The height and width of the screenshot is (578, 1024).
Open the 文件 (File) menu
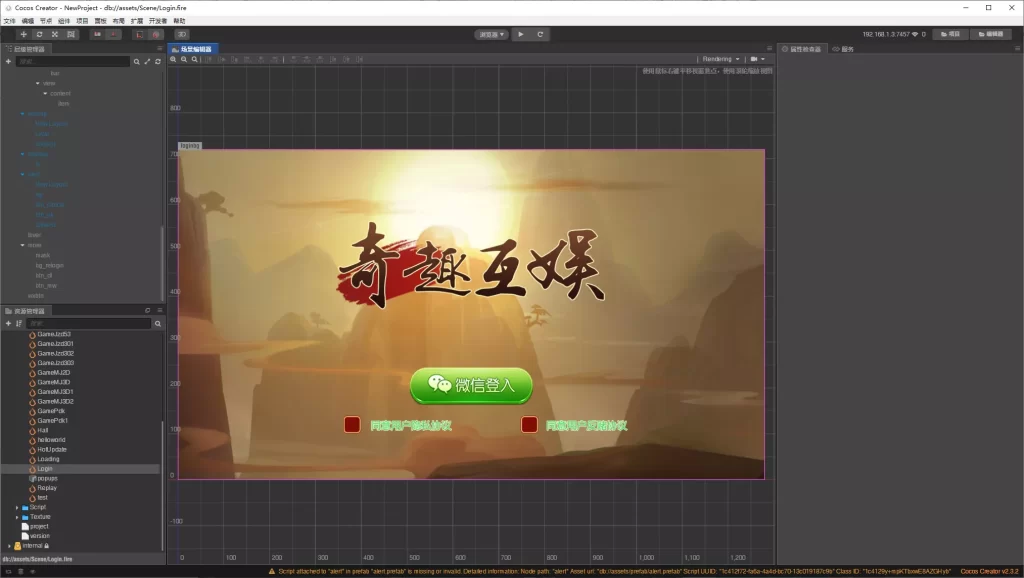tap(9, 21)
